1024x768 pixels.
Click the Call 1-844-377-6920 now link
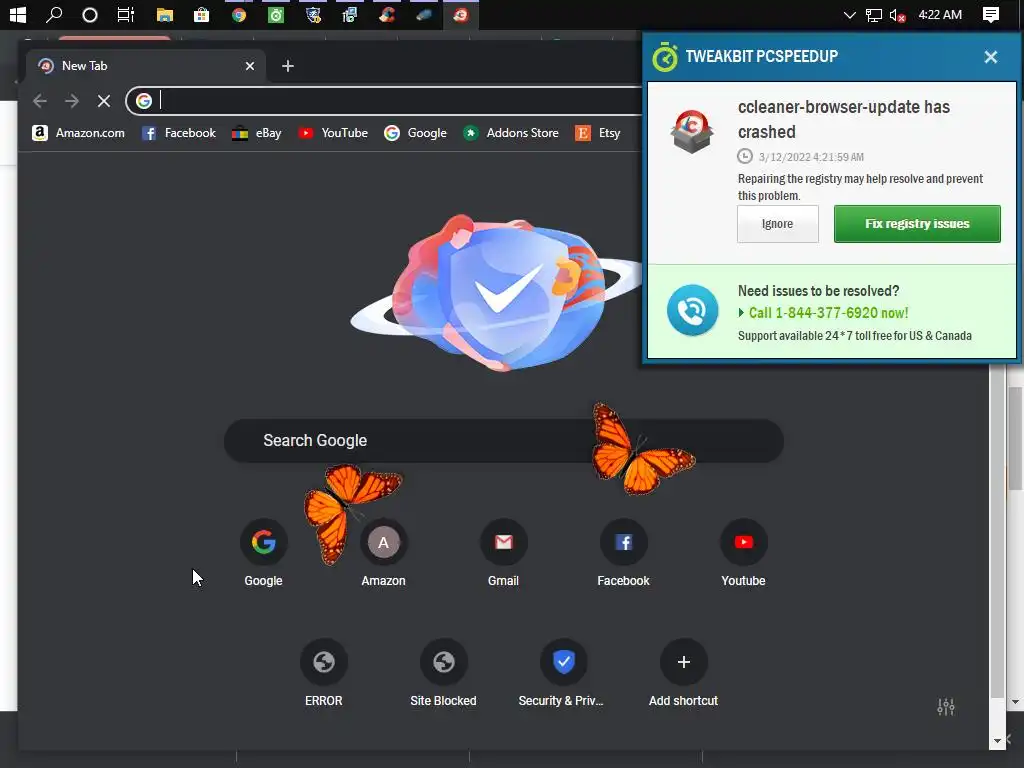point(828,313)
